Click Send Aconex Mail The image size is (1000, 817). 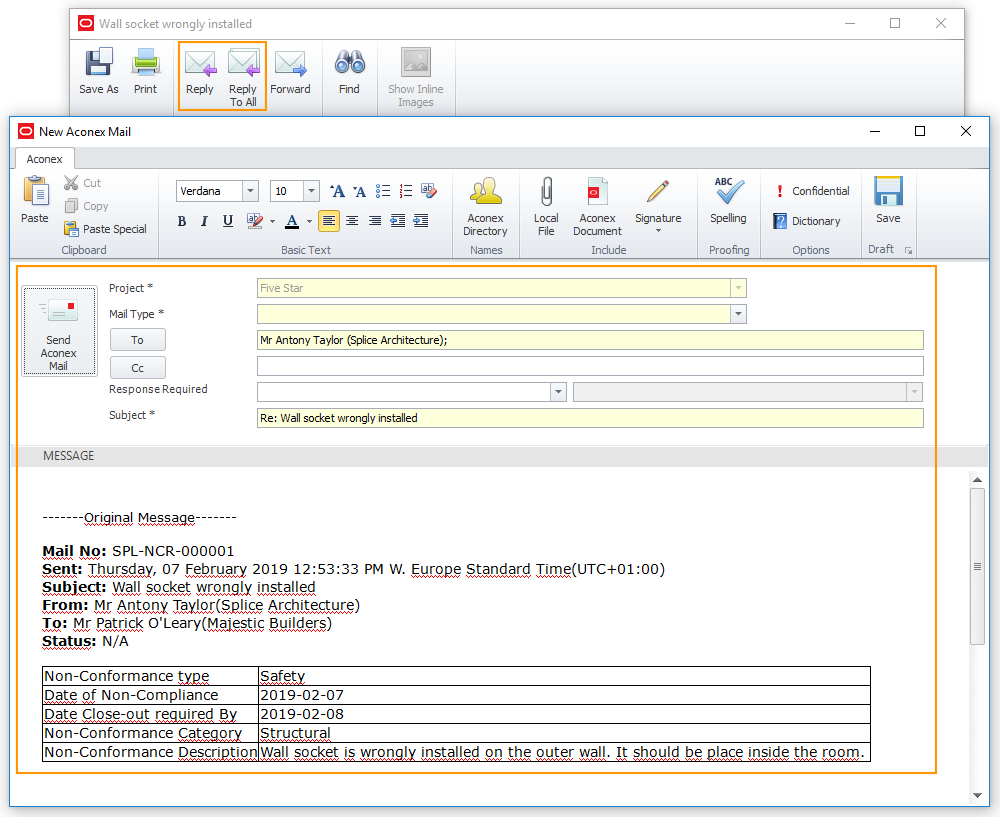59,331
